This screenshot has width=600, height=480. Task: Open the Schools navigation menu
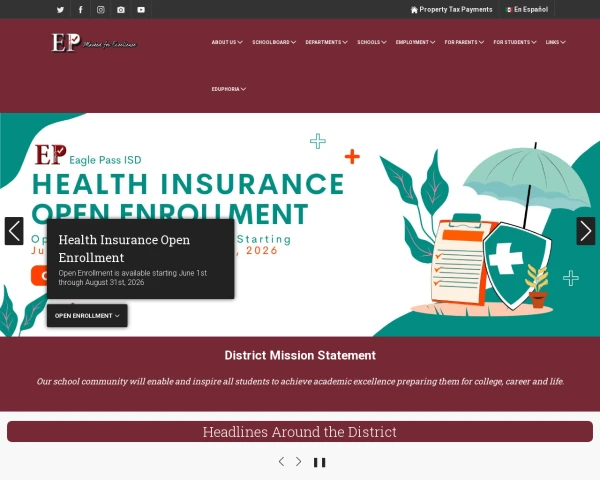pyautogui.click(x=372, y=42)
